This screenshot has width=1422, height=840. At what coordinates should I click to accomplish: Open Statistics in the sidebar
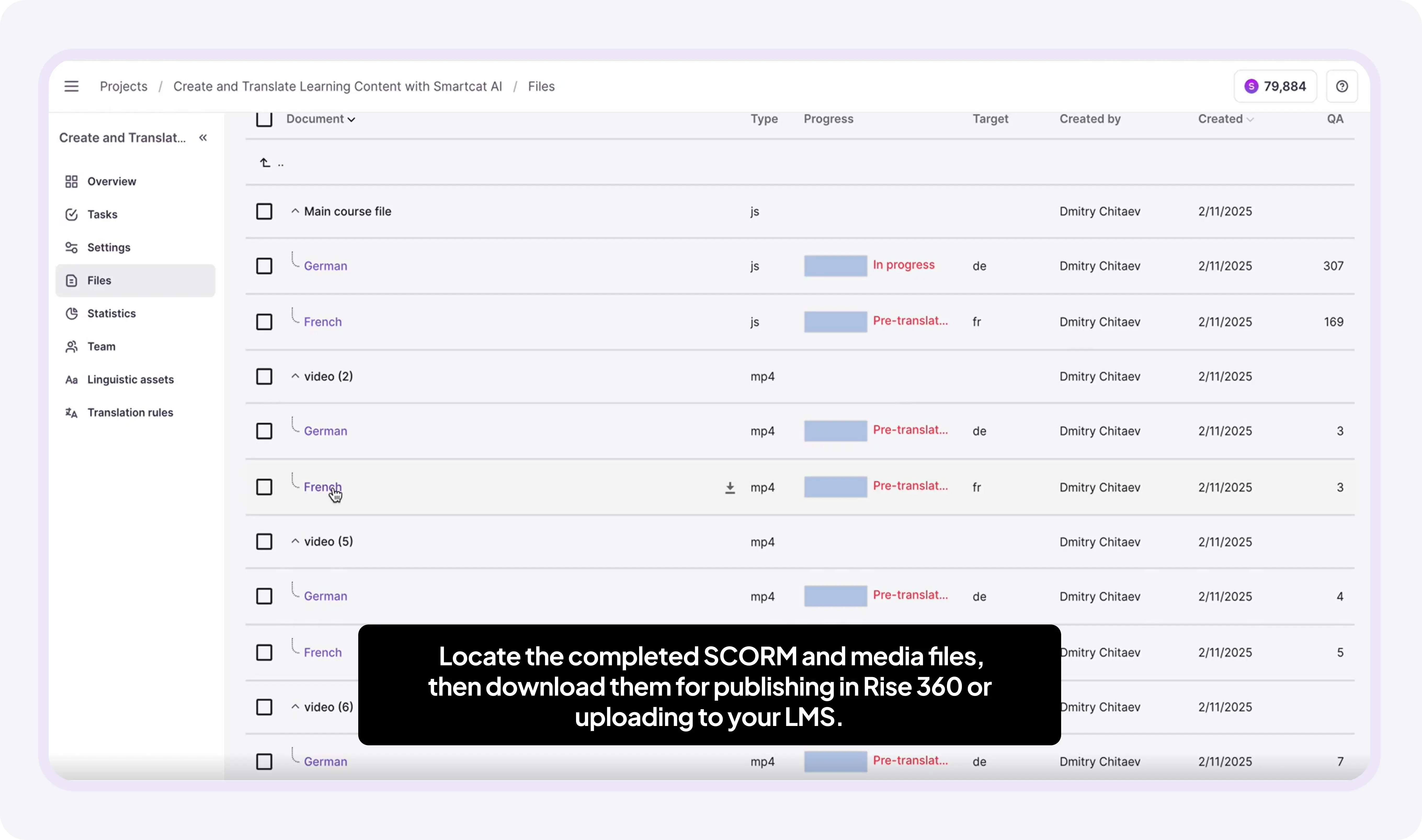(x=135, y=314)
